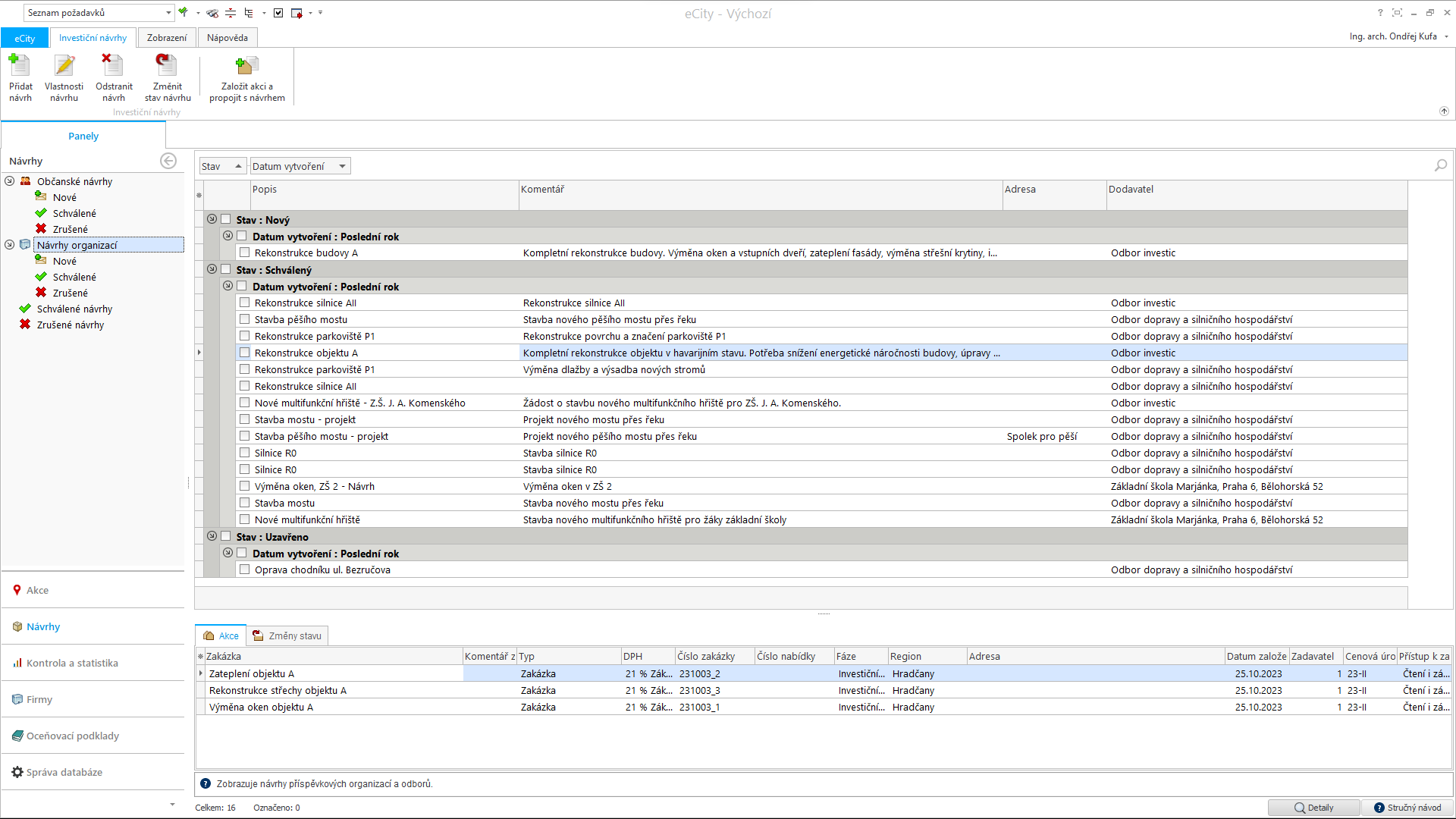This screenshot has width=1456, height=819.
Task: Click the filter funnel icon in quick toolbar
Action: pos(183,12)
